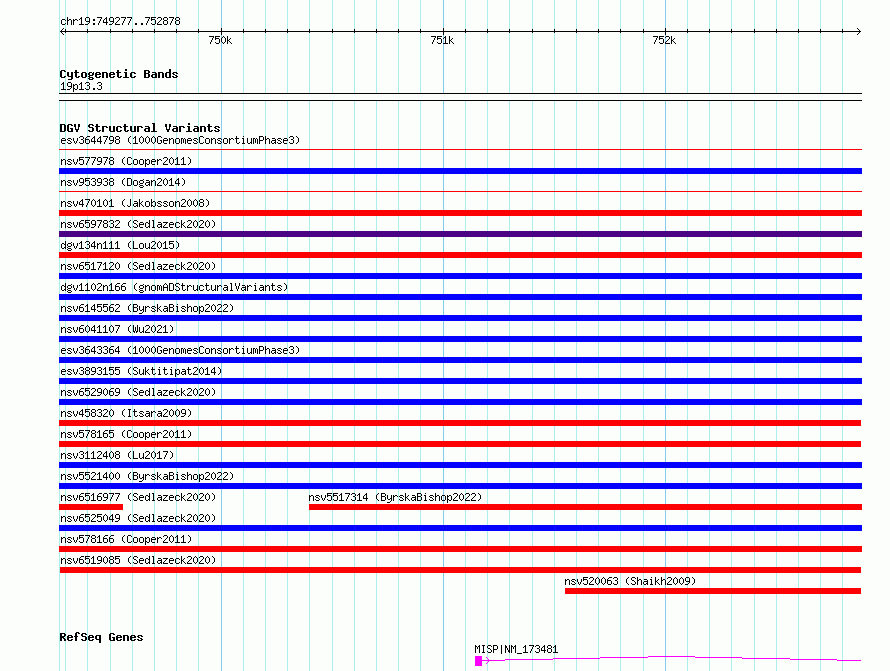Click the left arrow on the ruler
This screenshot has width=890, height=671.
point(63,32)
